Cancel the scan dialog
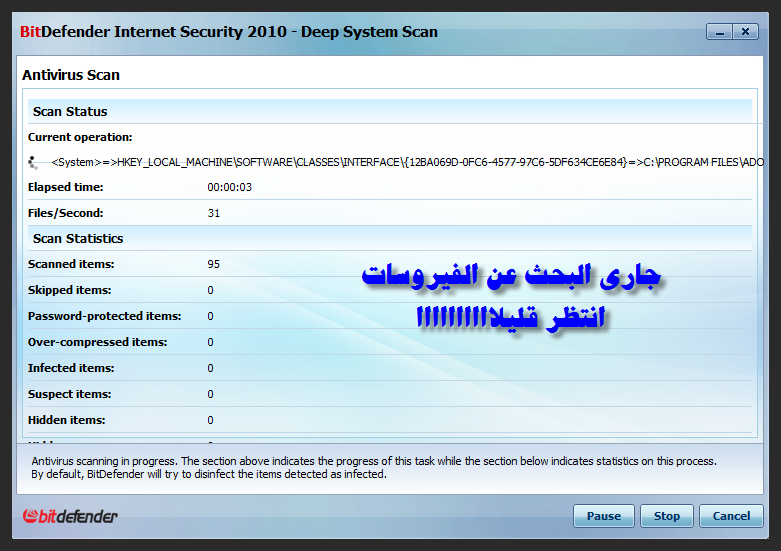Image resolution: width=781 pixels, height=551 pixels. pos(731,516)
